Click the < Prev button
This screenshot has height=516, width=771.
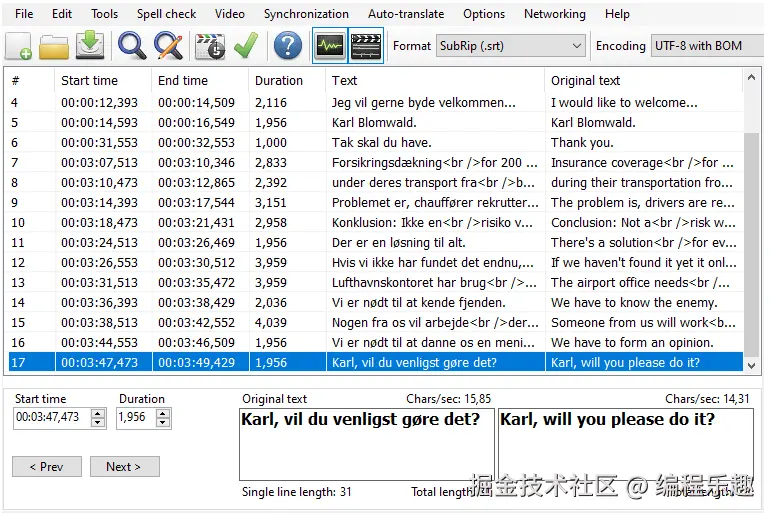point(47,466)
